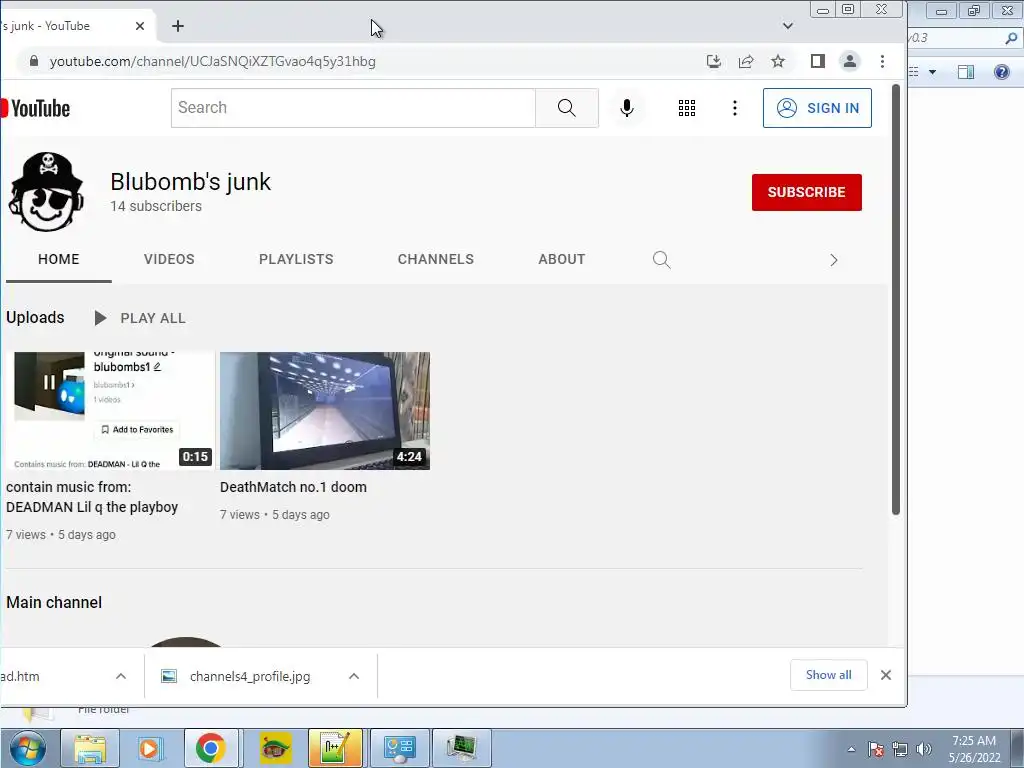Switch to the HOME tab
The width and height of the screenshot is (1024, 768).
59,259
